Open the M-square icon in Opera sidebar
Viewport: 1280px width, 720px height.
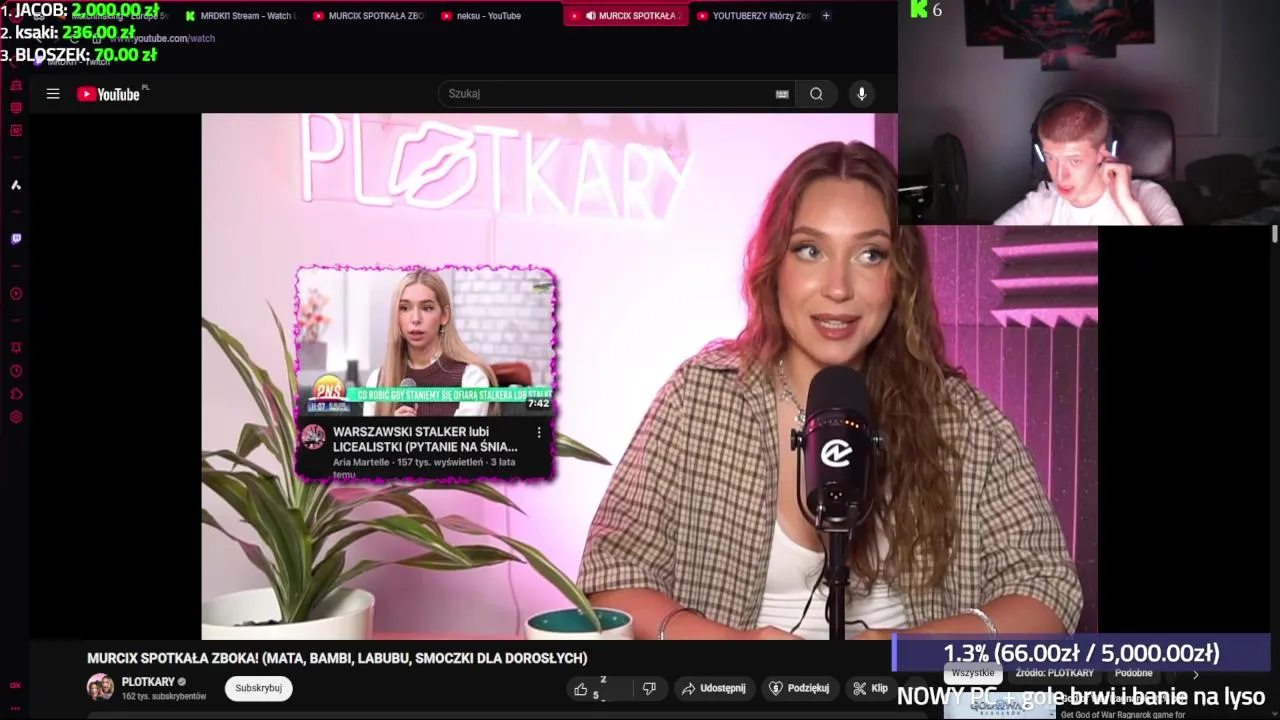(x=16, y=131)
